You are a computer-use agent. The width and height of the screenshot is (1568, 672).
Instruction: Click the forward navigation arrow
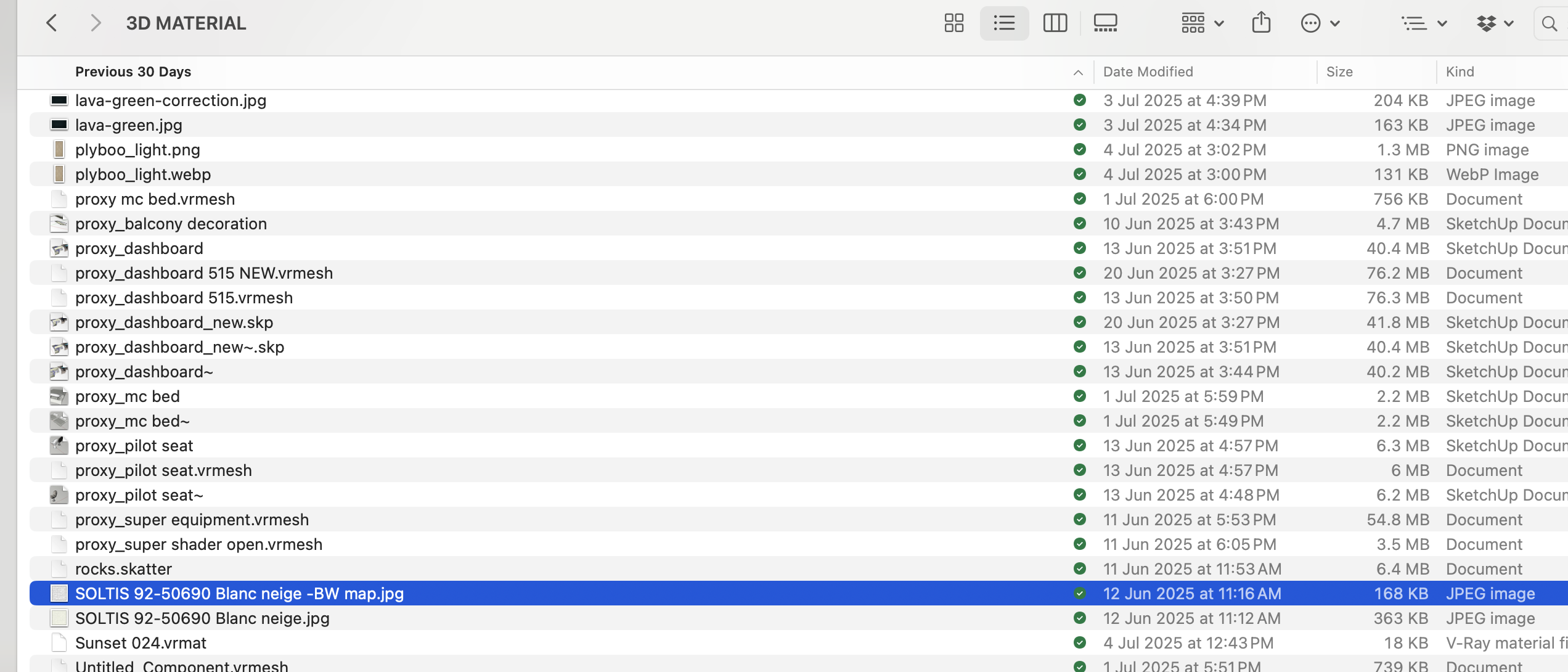tap(96, 23)
